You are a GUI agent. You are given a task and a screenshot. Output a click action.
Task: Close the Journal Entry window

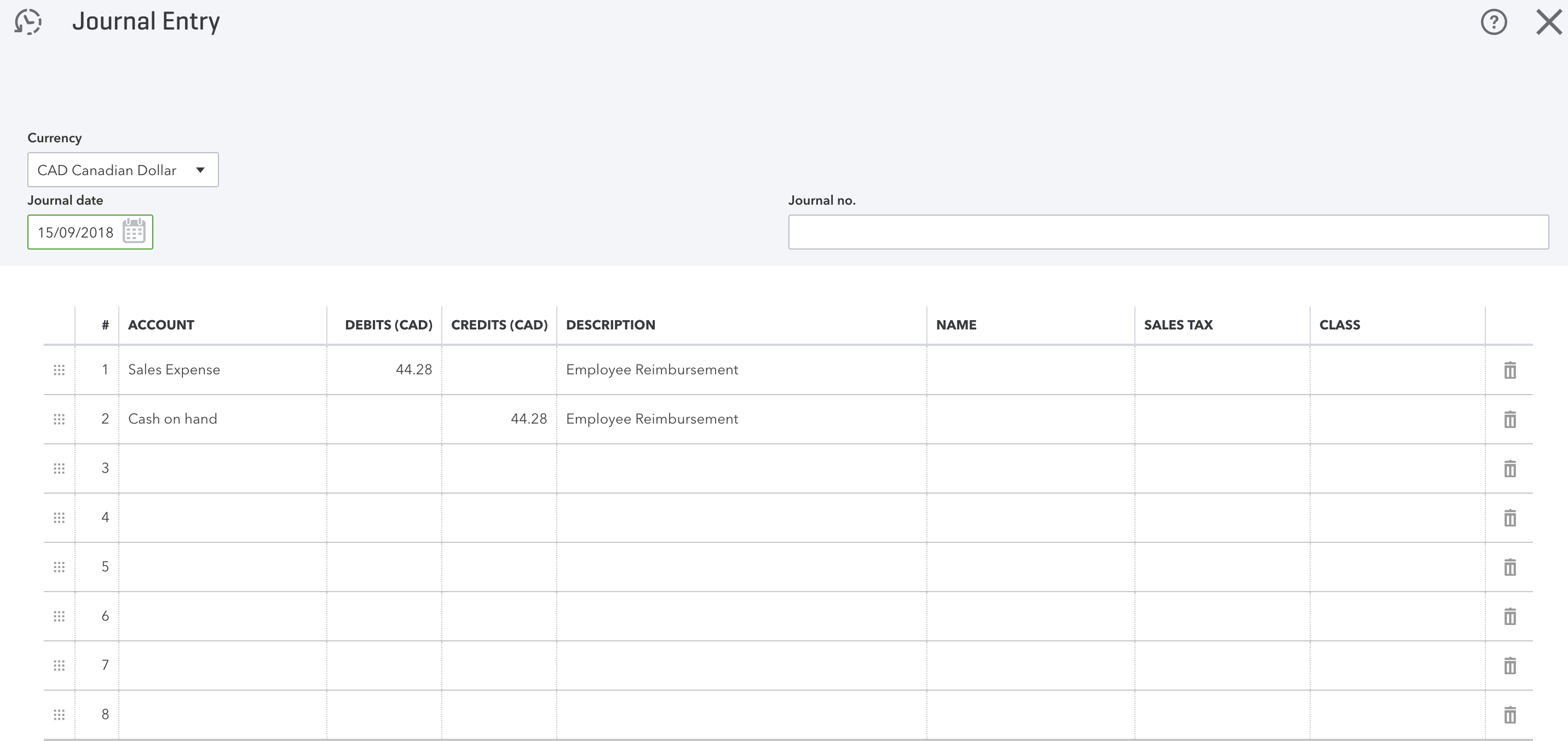1548,22
